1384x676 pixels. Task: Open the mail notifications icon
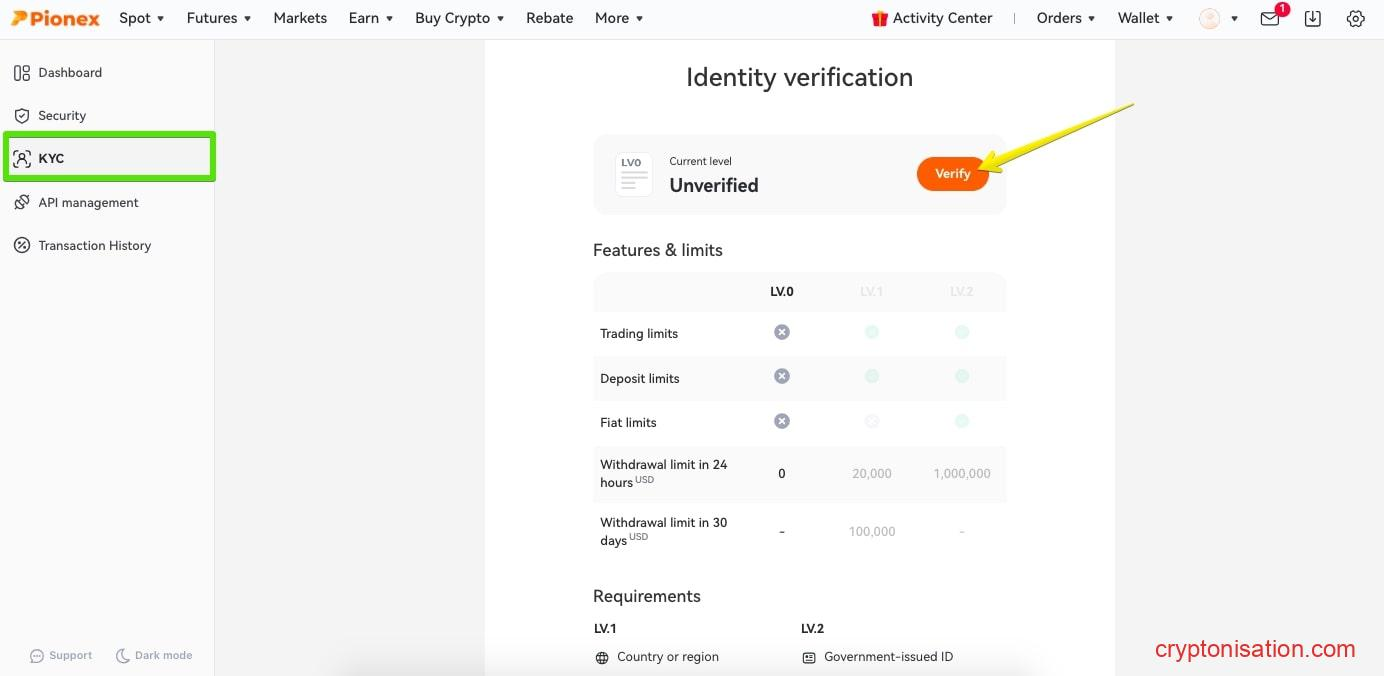1270,18
